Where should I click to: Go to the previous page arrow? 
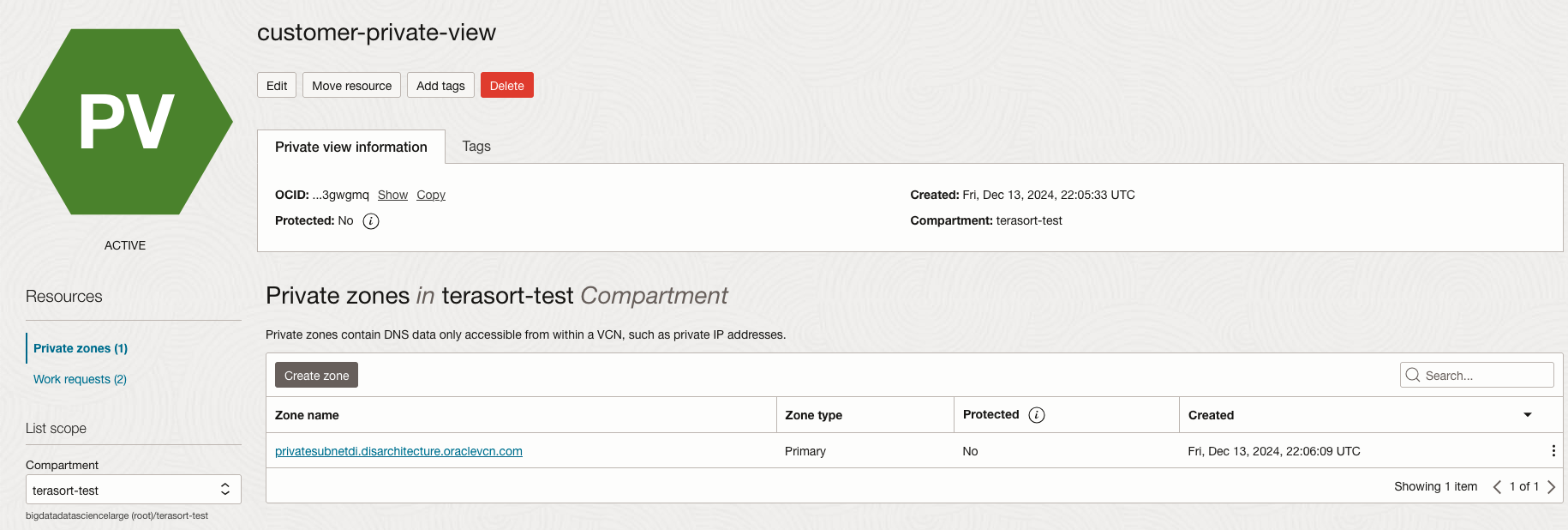pyautogui.click(x=1497, y=487)
